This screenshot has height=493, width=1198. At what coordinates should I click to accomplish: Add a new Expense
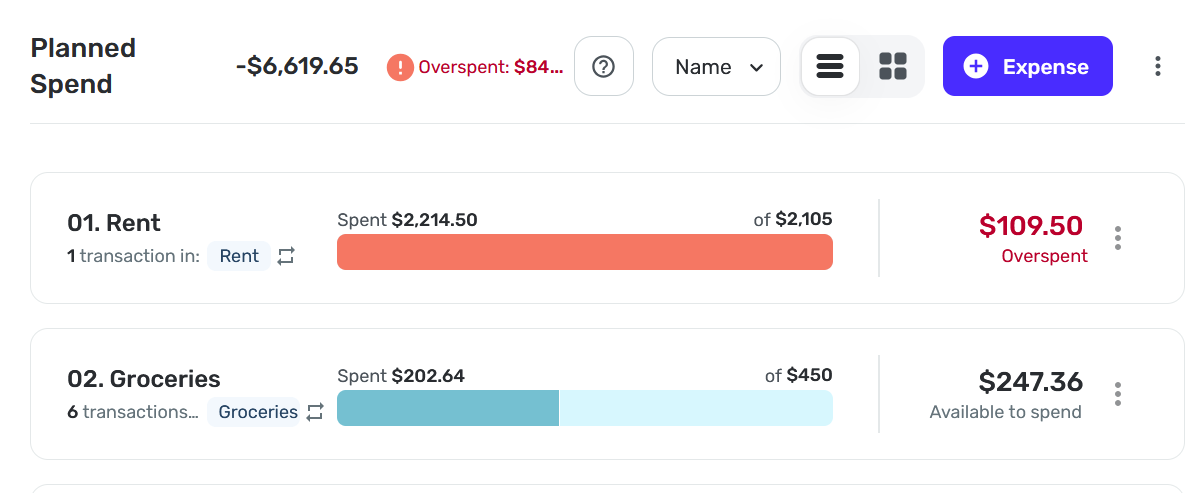pos(1027,67)
